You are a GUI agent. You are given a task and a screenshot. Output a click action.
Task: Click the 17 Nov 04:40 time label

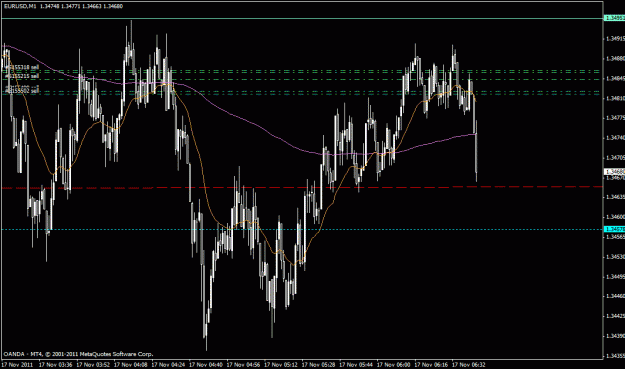tap(206, 365)
